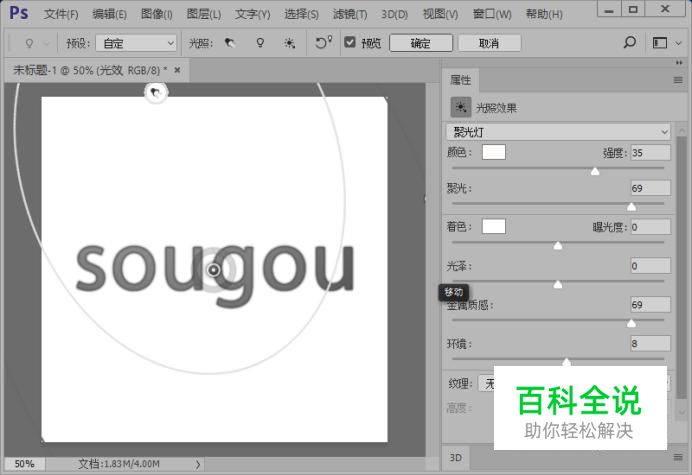
Task: Expand the status bar info arrow
Action: coord(198,464)
